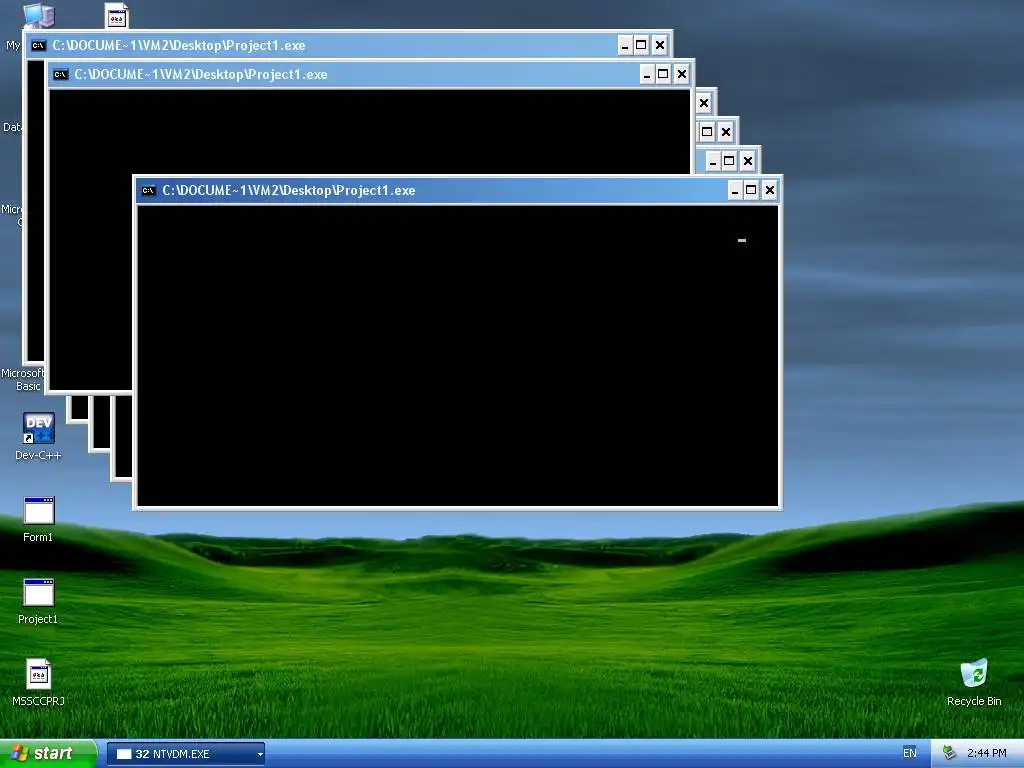
Task: Click the Microsoft Basic desktop icon label
Action: pyautogui.click(x=24, y=379)
